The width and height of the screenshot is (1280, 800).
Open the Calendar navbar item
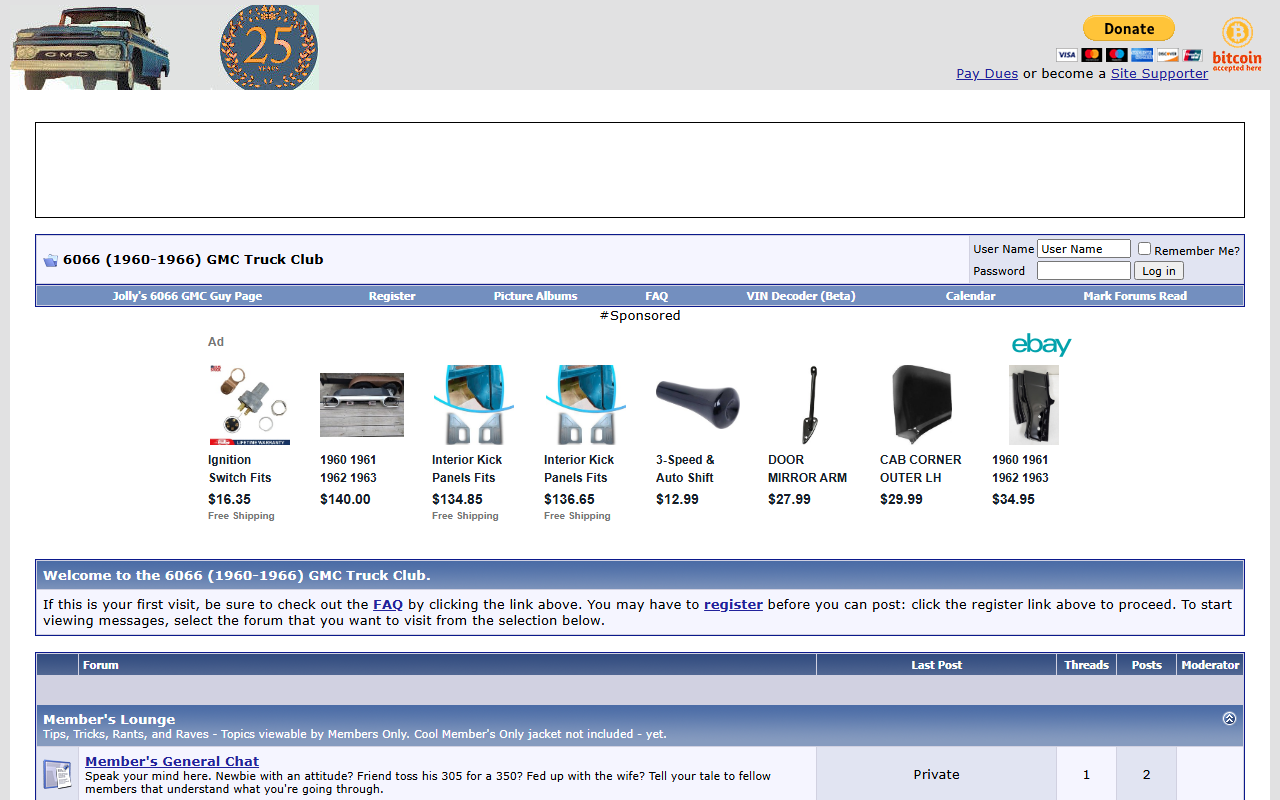click(970, 296)
